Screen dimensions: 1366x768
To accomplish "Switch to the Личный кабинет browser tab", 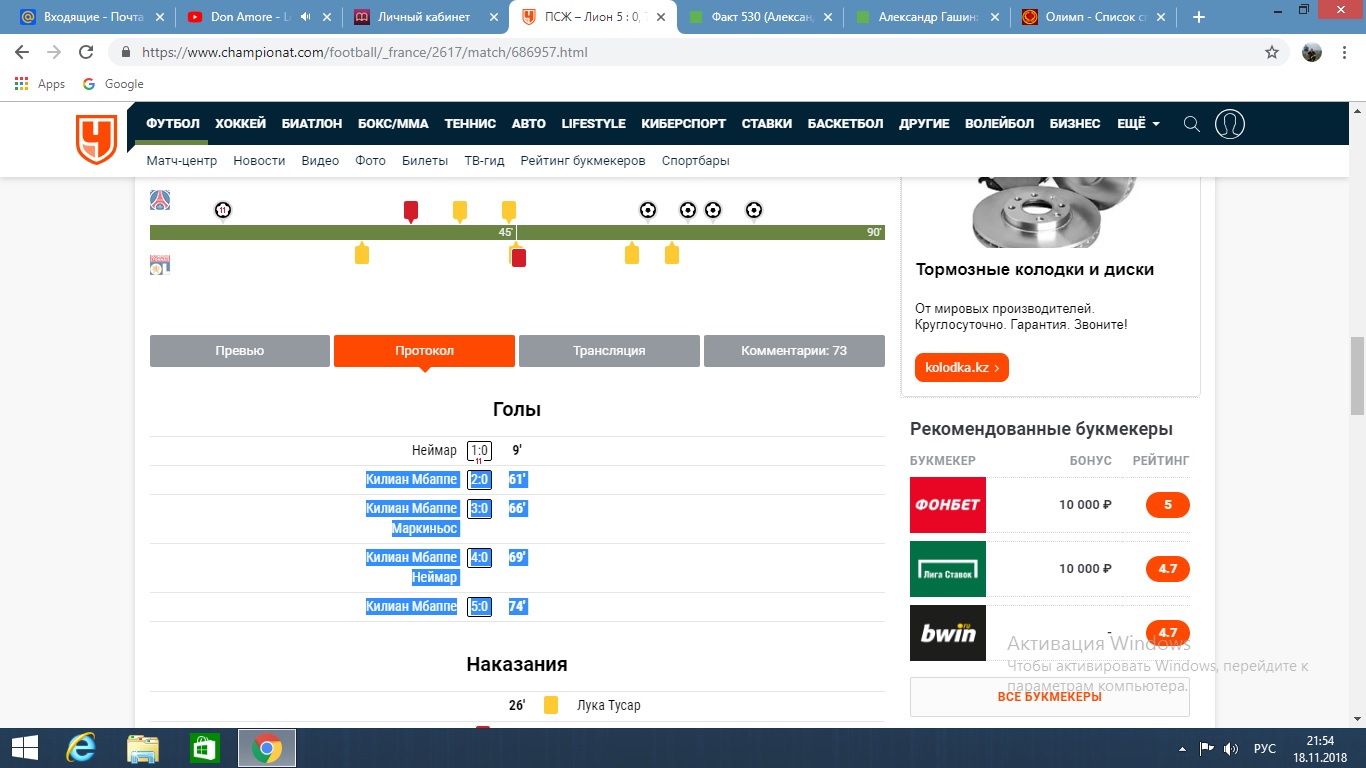I will (425, 17).
